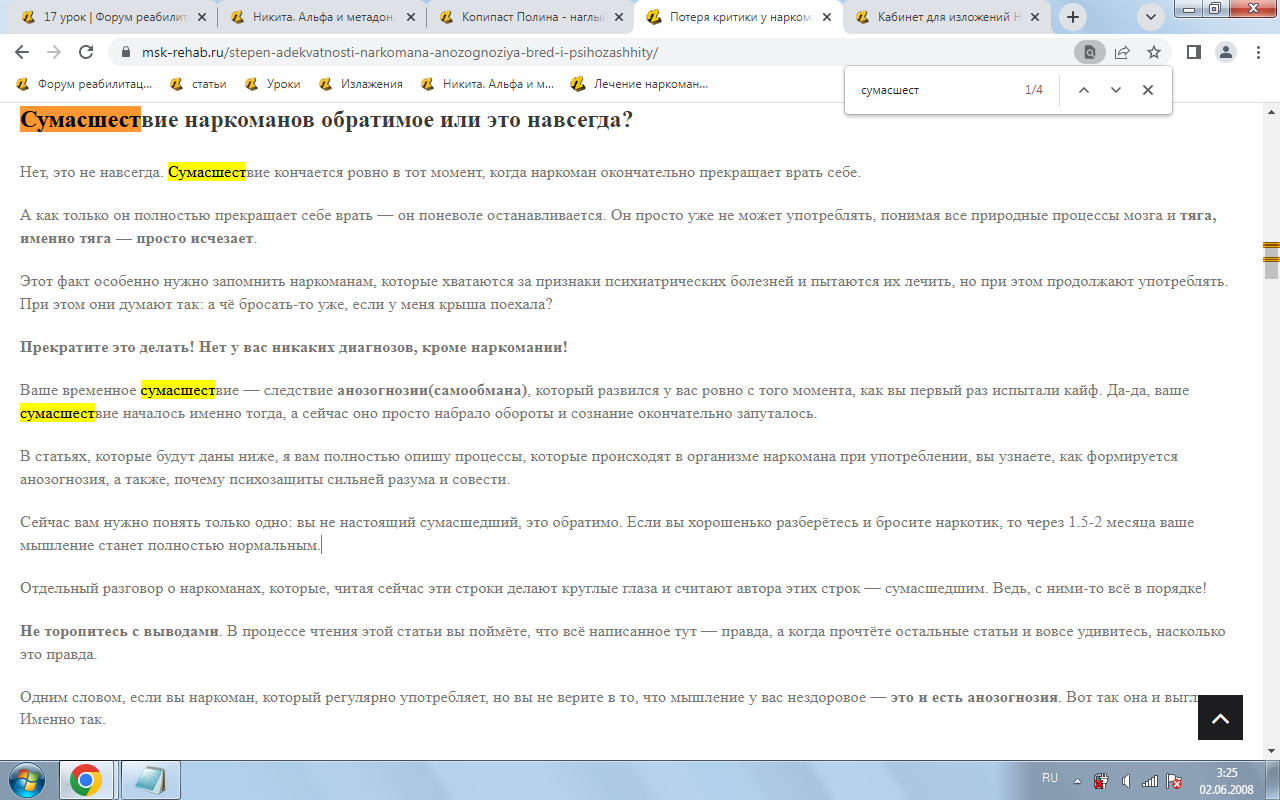Open the Chrome profile avatar menu

pyautogui.click(x=1225, y=52)
